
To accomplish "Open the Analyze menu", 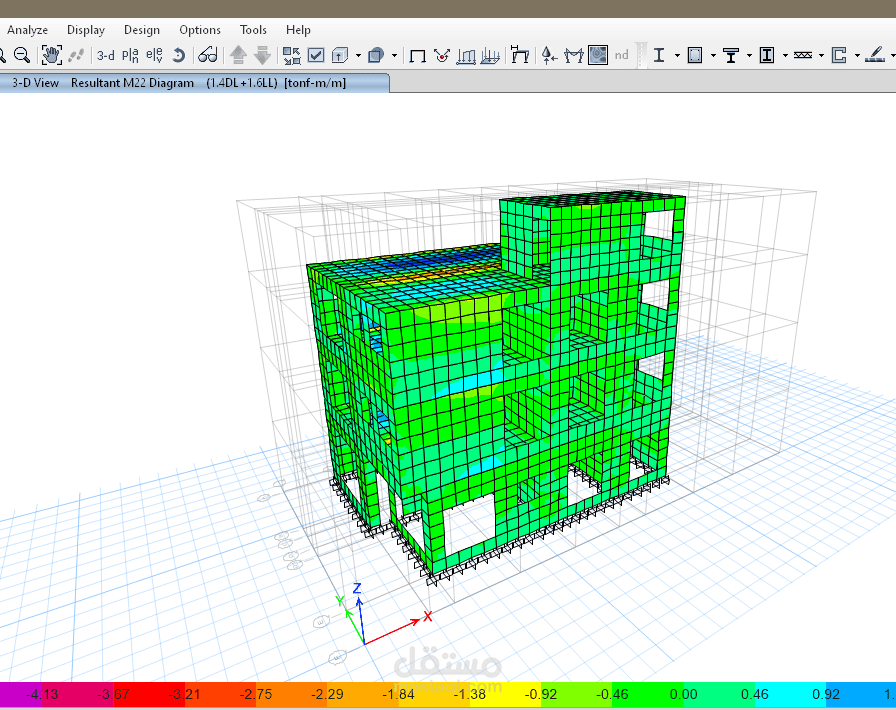I will pos(27,30).
